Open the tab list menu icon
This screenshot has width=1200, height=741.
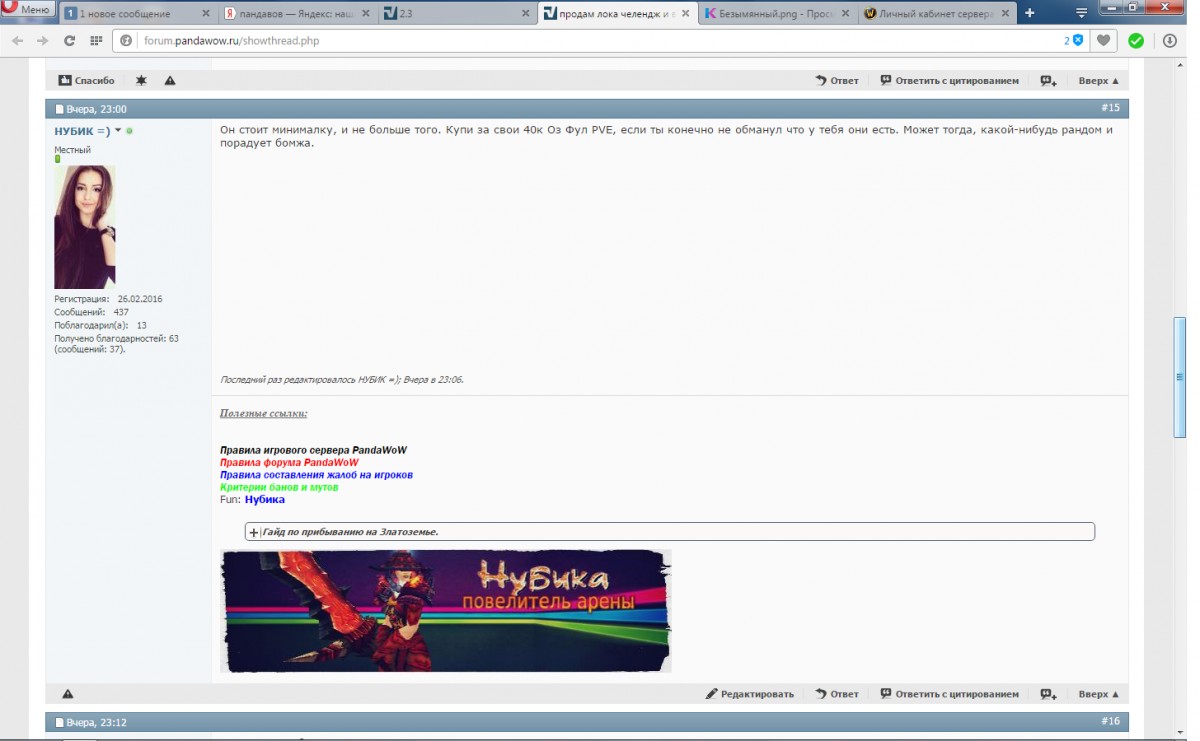pos(1081,14)
